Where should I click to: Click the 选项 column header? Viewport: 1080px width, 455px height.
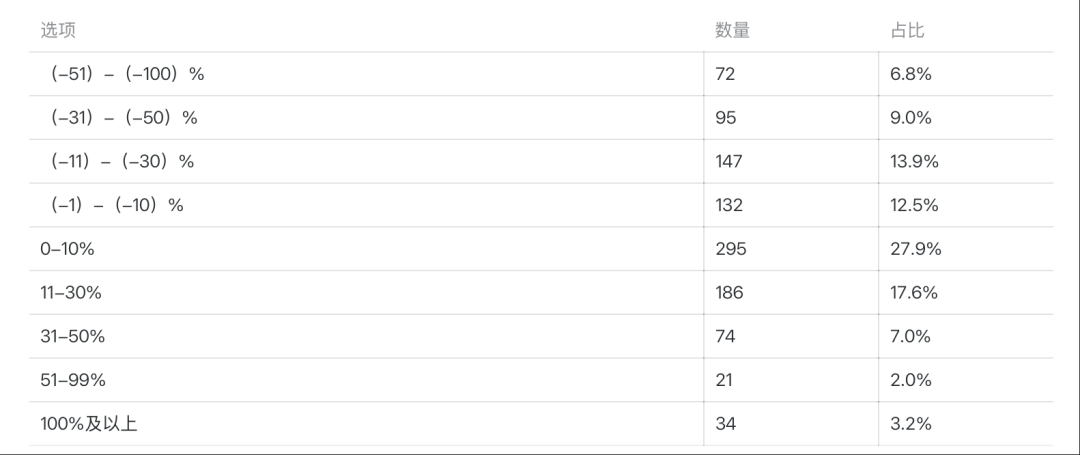pyautogui.click(x=58, y=30)
